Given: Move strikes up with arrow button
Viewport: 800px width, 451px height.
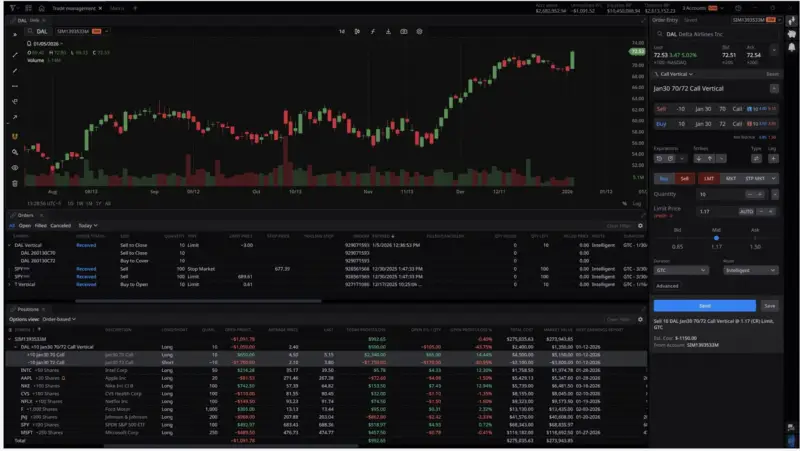Looking at the screenshot, I should 710,159.
